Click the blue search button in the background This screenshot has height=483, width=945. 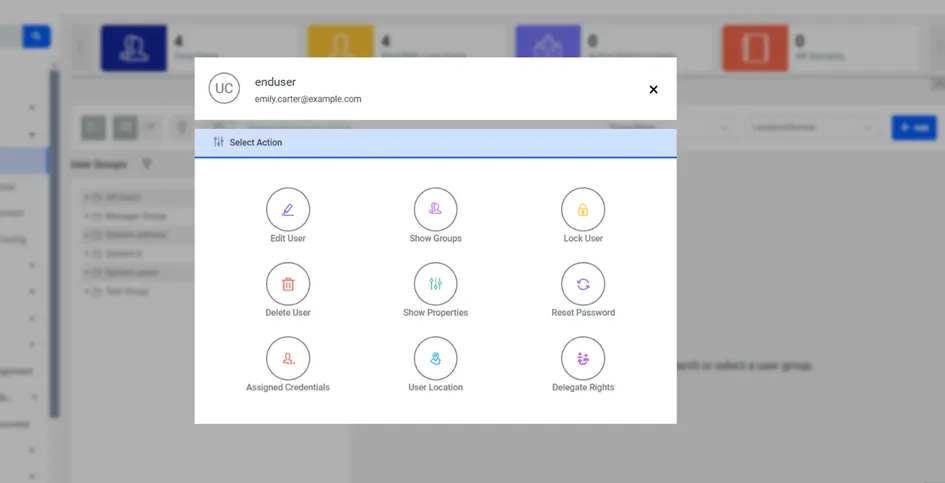pyautogui.click(x=37, y=37)
